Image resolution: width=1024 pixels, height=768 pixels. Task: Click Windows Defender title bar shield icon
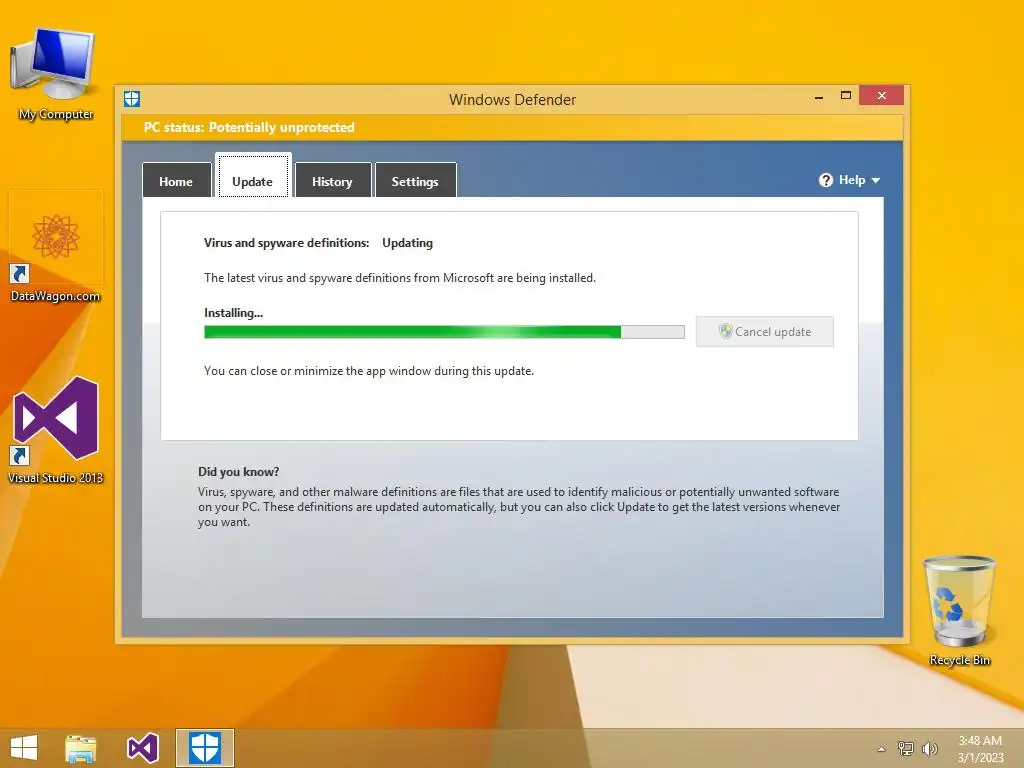coord(132,99)
